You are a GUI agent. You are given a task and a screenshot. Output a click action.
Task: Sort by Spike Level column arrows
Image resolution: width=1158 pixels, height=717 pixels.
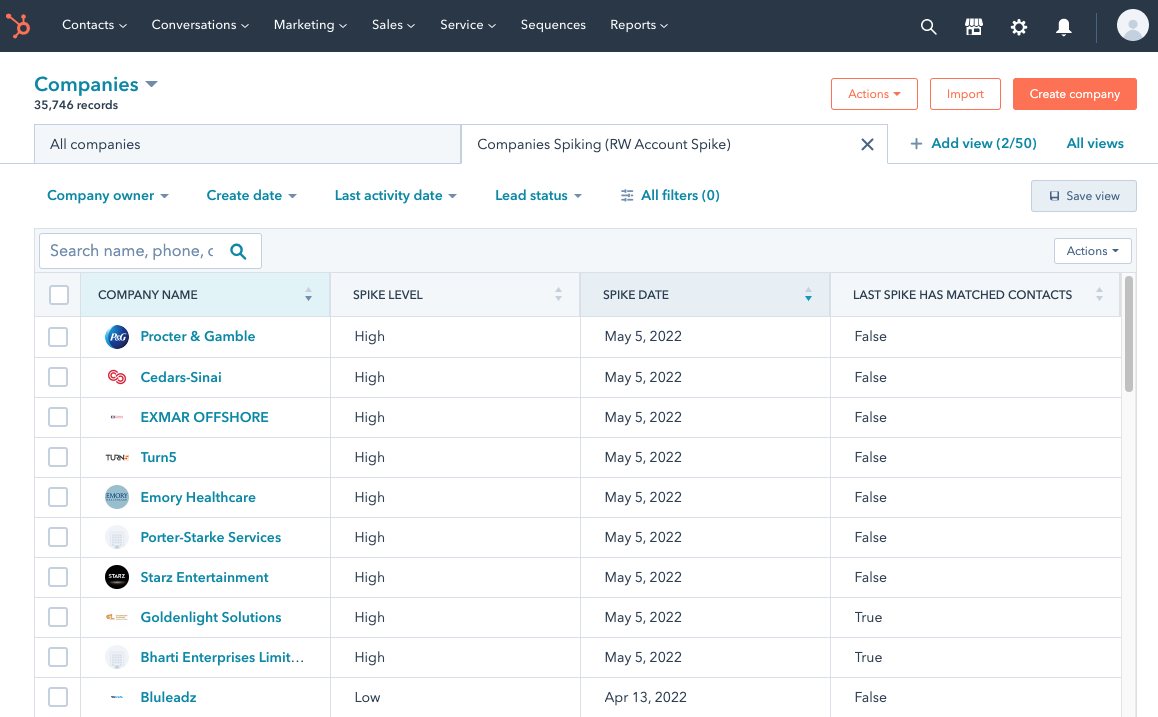(x=558, y=295)
